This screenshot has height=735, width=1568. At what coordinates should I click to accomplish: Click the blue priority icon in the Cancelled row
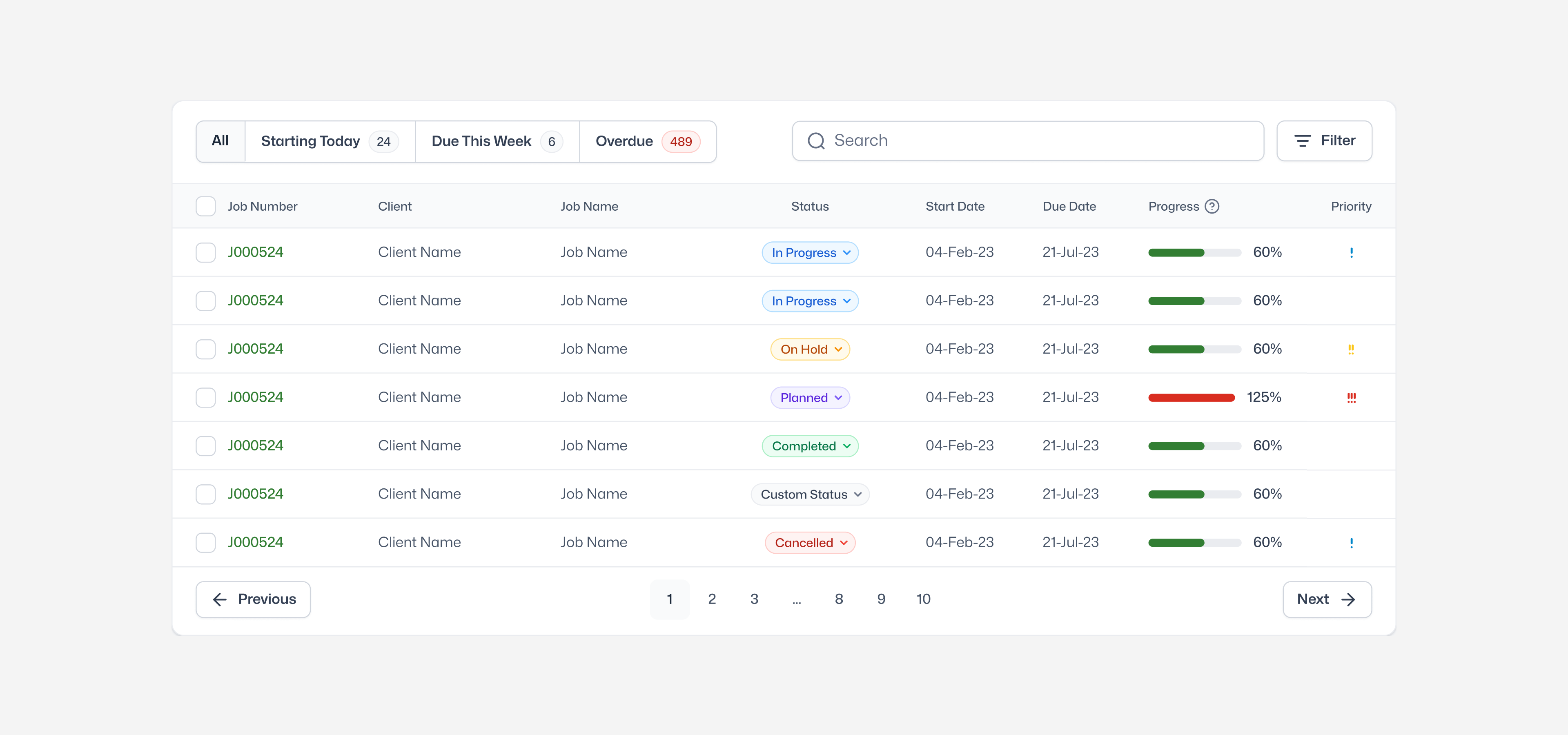coord(1351,543)
